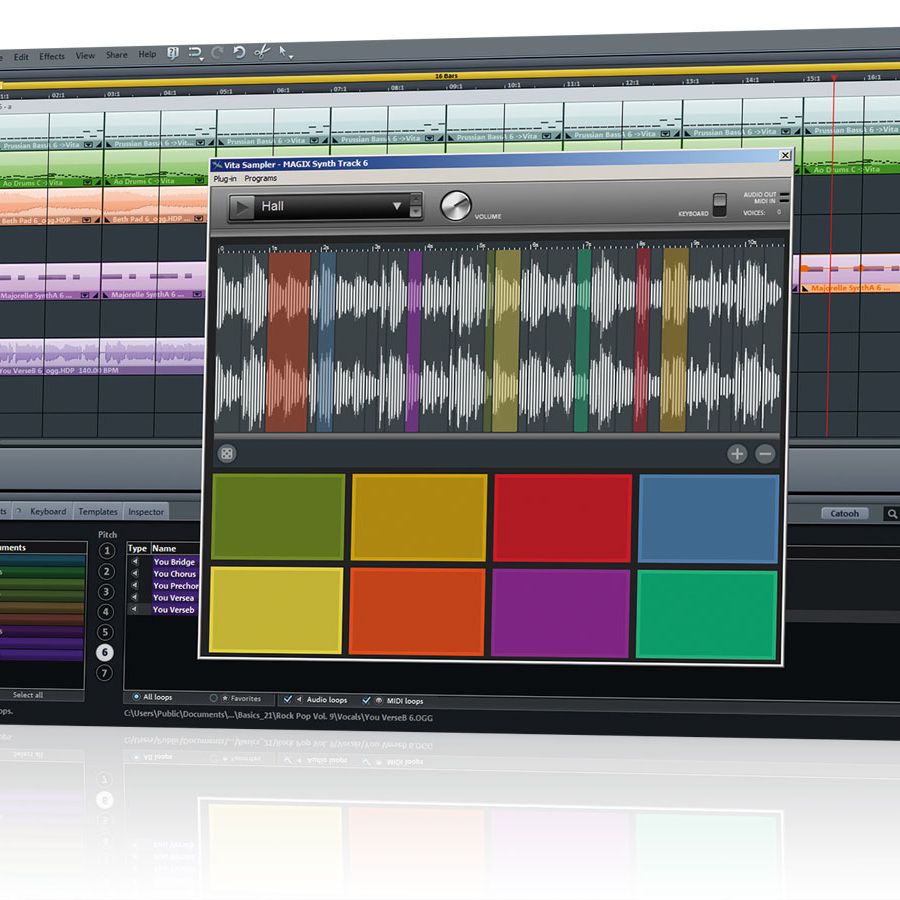Image resolution: width=900 pixels, height=900 pixels.
Task: Open the Hall preset dropdown arrow
Action: click(x=397, y=205)
